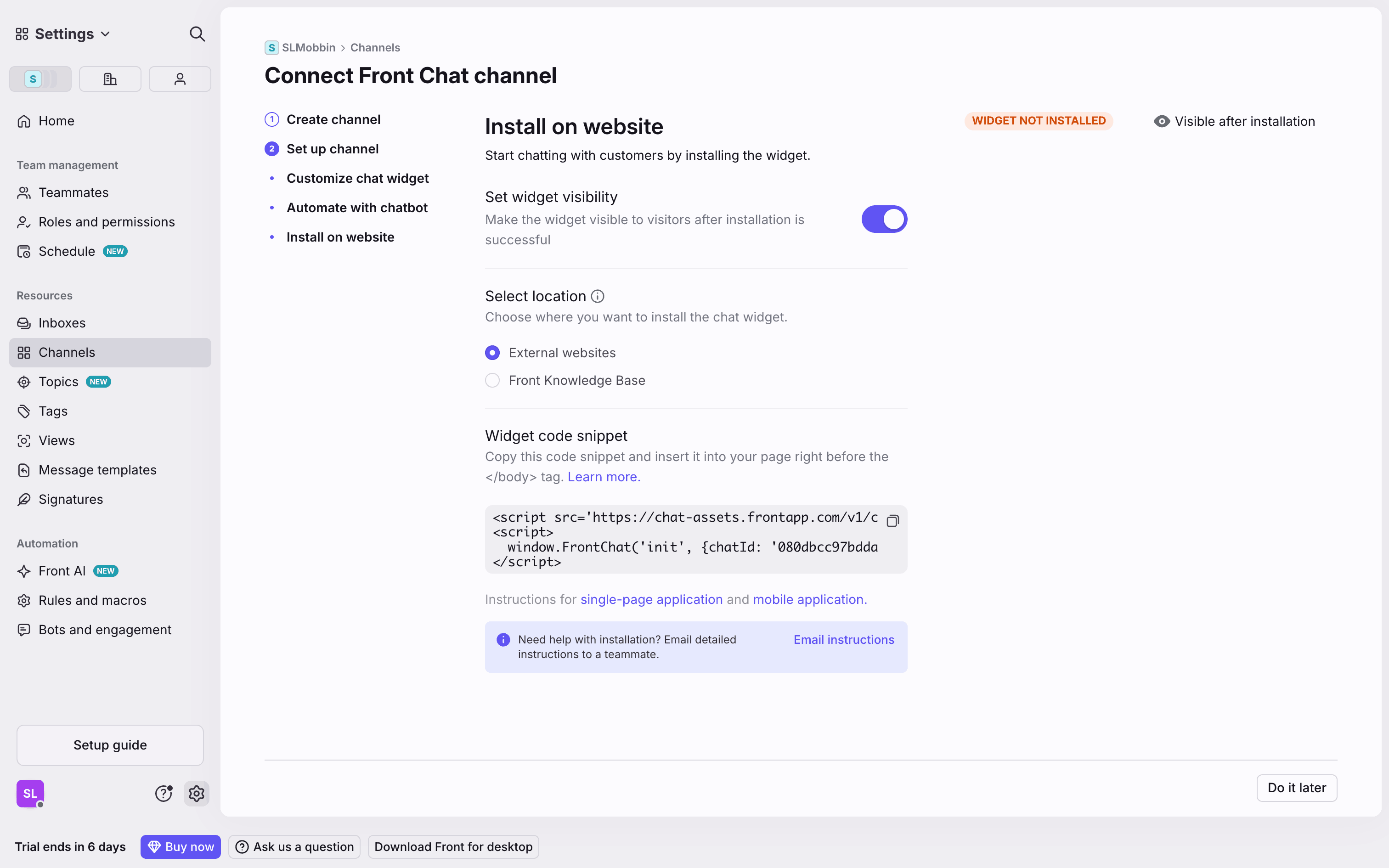
Task: Click the search magnifier icon in sidebar
Action: tap(197, 34)
